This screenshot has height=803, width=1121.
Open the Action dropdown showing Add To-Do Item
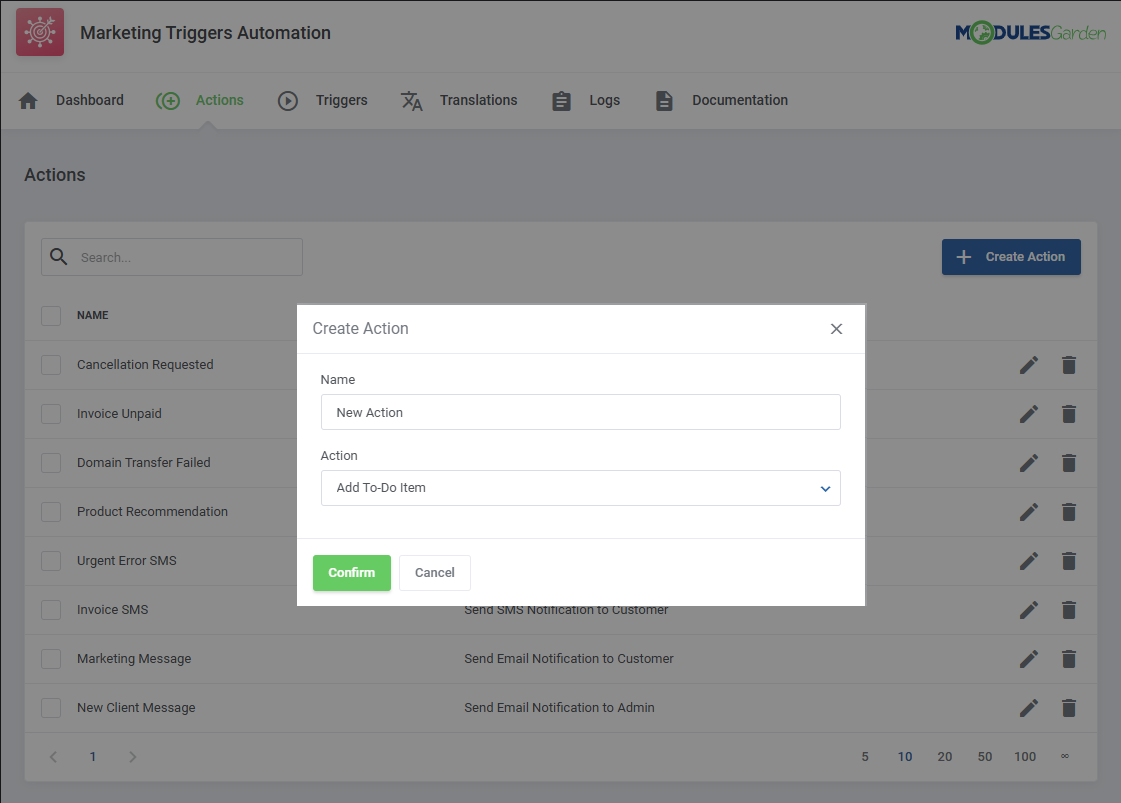[x=581, y=488]
